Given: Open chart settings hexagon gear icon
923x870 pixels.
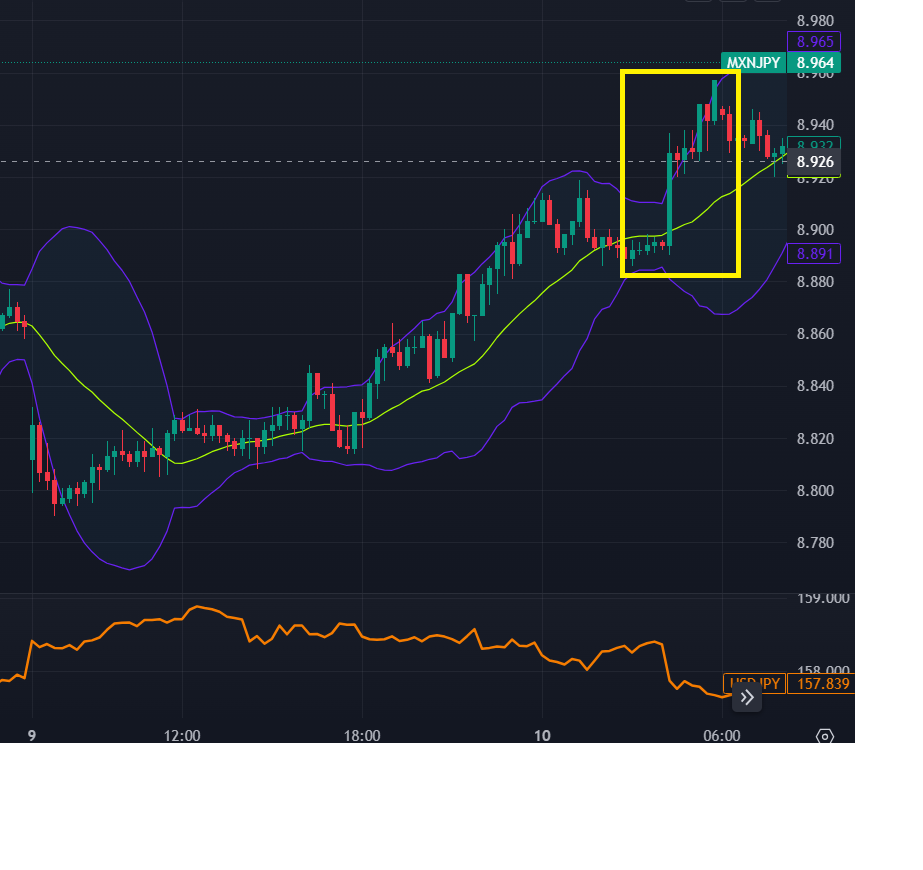Looking at the screenshot, I should [x=825, y=736].
